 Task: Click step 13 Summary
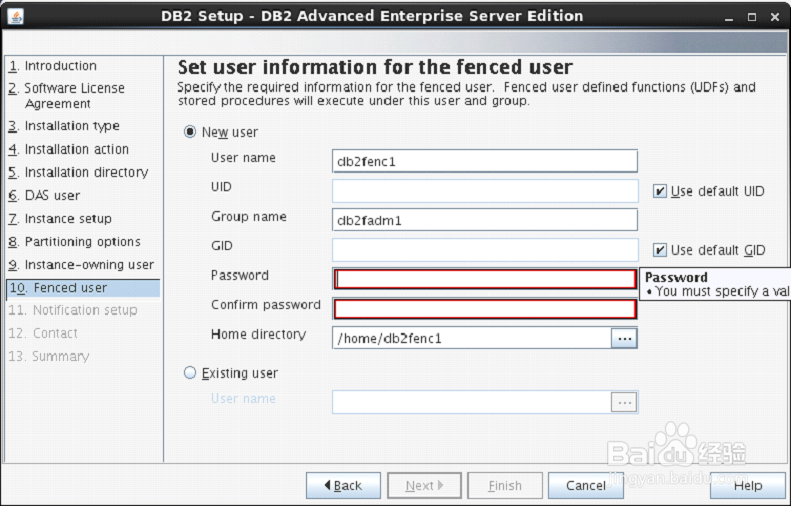pyautogui.click(x=48, y=357)
